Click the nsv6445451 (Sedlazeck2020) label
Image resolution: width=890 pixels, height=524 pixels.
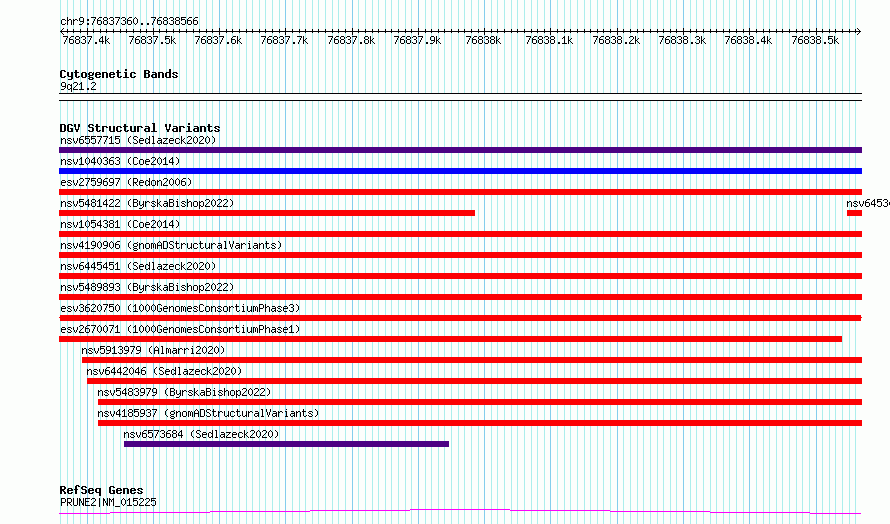[138, 266]
